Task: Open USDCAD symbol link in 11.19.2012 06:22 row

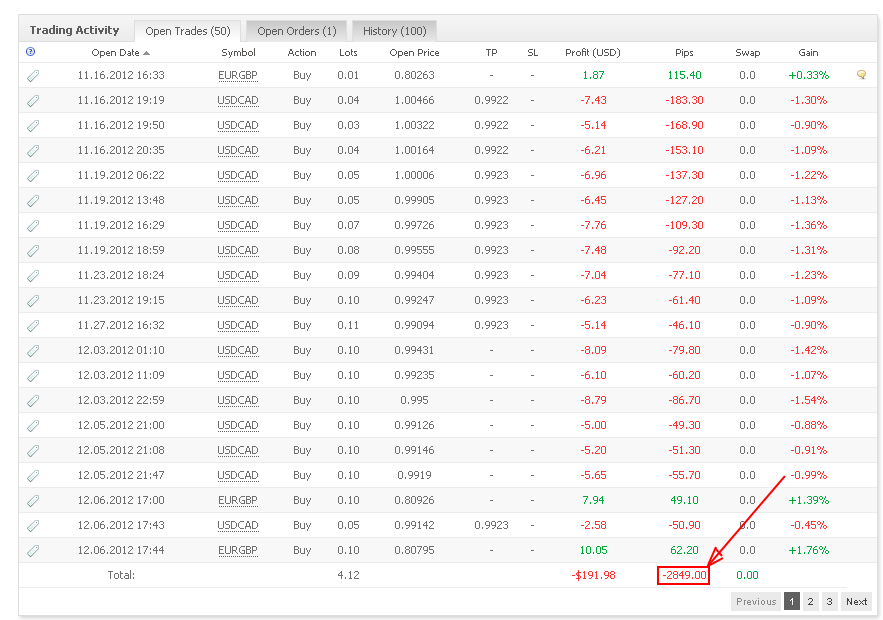Action: [238, 175]
